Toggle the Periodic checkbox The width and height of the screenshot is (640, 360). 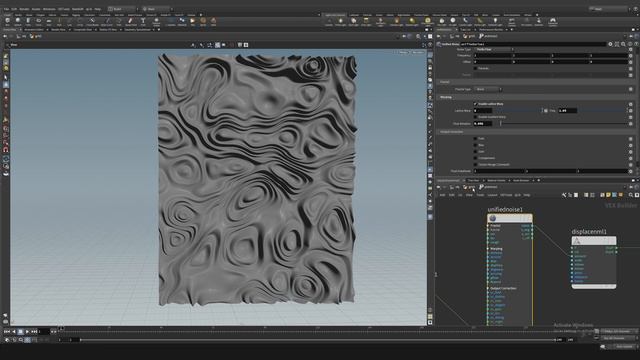[x=475, y=68]
